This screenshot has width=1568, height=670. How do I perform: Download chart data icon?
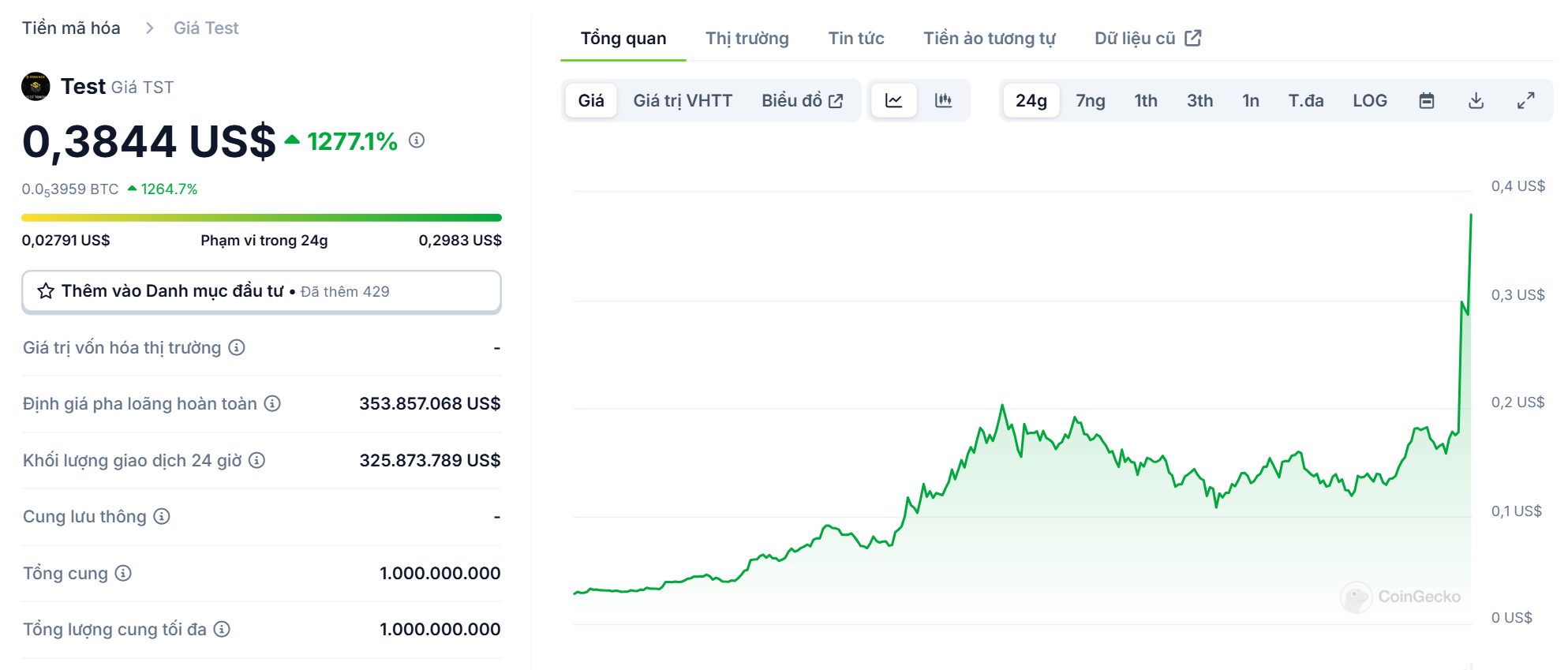point(1476,100)
